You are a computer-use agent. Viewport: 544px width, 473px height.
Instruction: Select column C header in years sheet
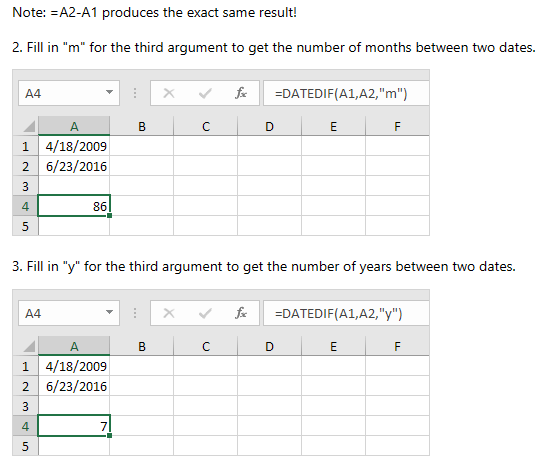tap(206, 346)
